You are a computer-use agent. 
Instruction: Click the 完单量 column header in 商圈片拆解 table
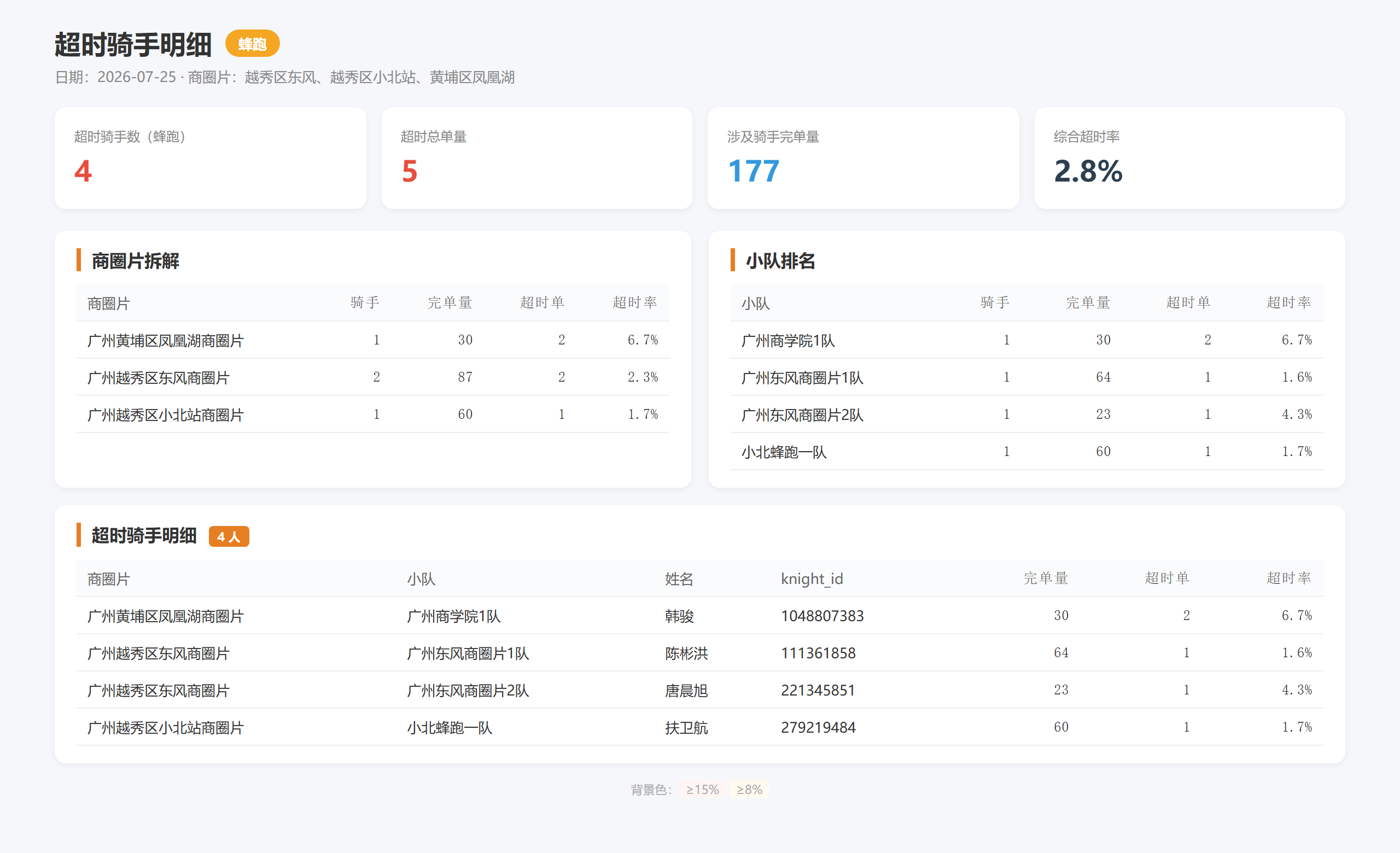pyautogui.click(x=450, y=303)
